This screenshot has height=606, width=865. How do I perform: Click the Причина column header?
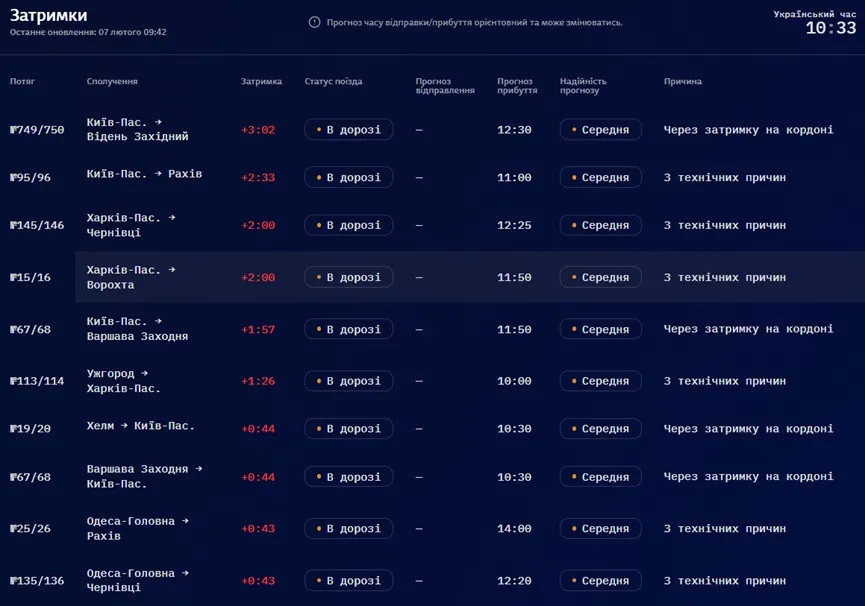[683, 82]
